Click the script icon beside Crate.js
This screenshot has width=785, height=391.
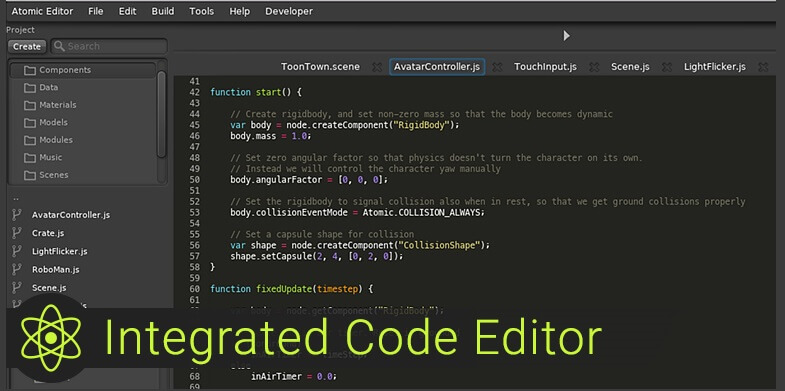(x=17, y=233)
